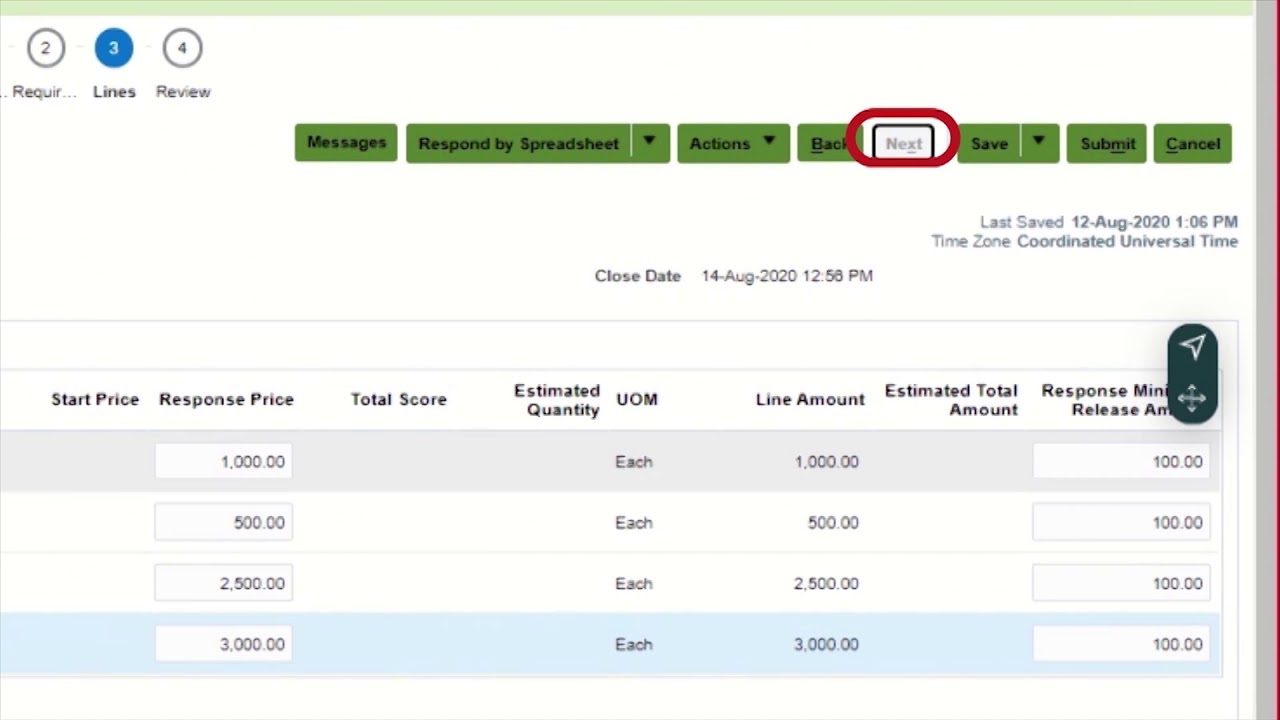Edit release amount in 1,000.00 row
Image resolution: width=1280 pixels, height=720 pixels.
(x=1121, y=461)
